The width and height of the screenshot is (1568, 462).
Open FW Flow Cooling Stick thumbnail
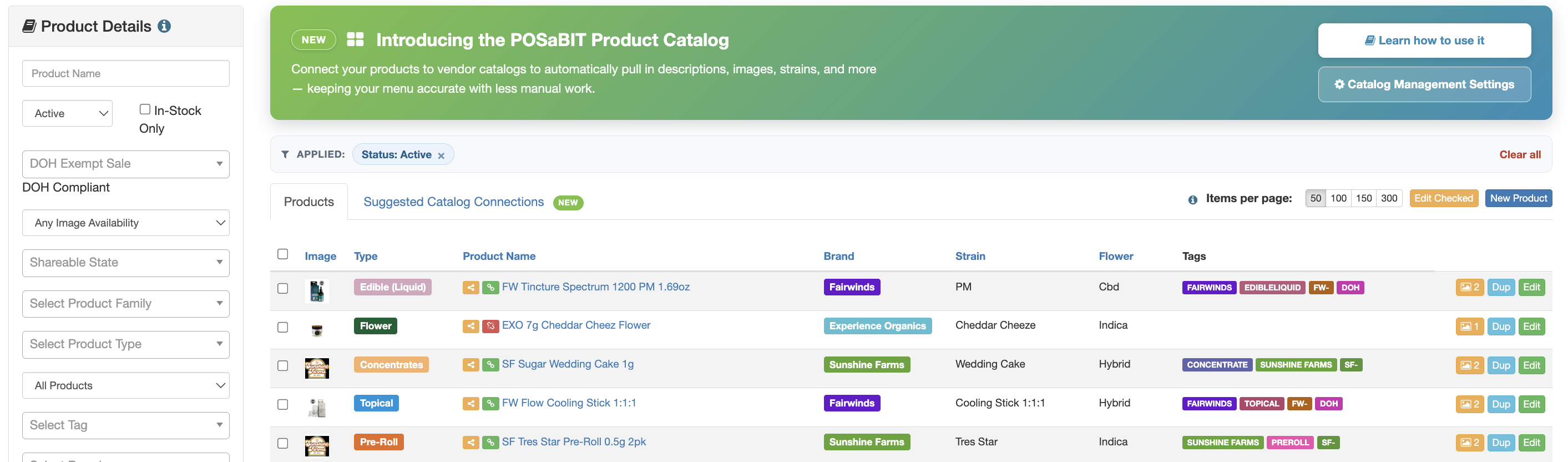[x=316, y=407]
